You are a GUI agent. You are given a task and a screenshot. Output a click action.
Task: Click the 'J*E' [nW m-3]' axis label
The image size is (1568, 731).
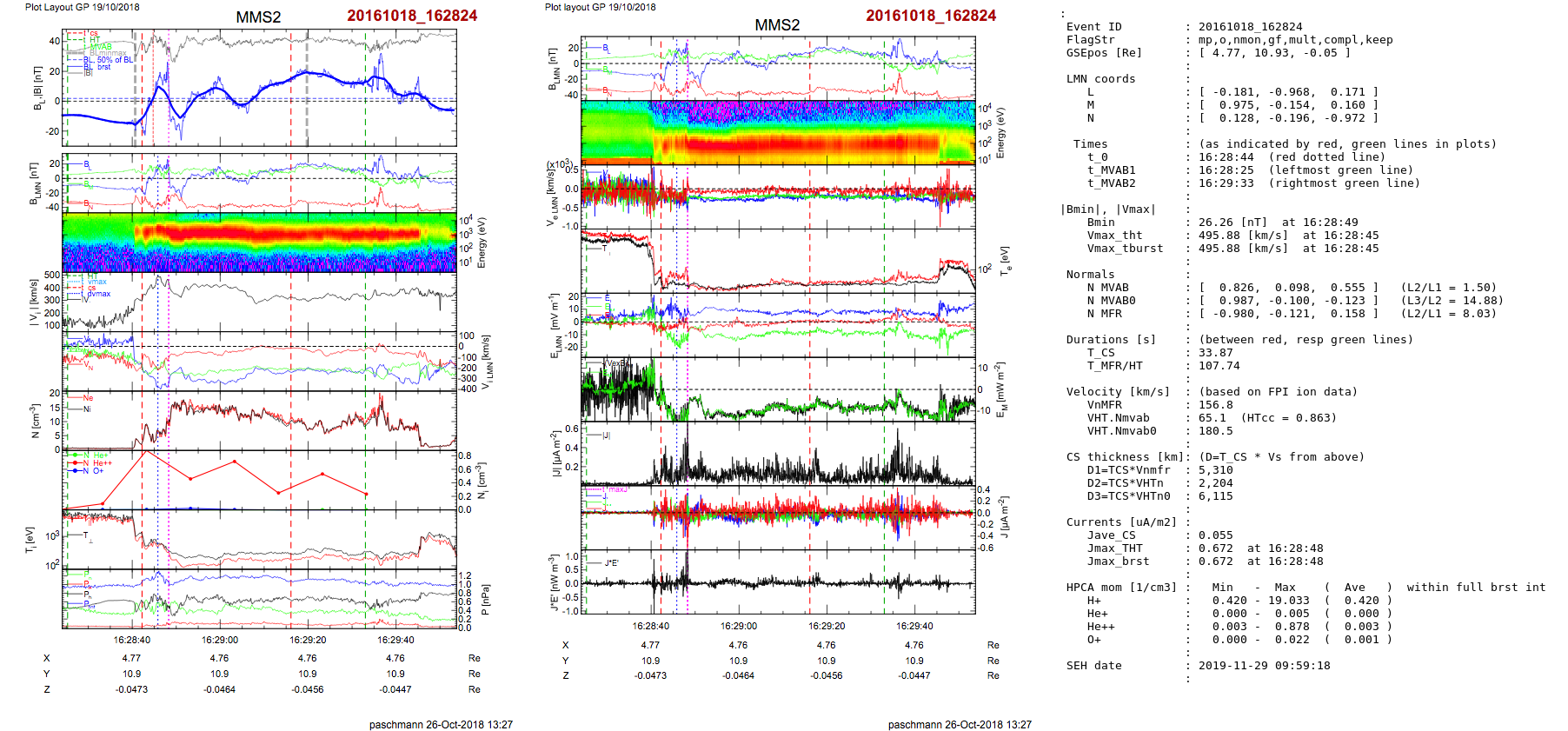[x=554, y=583]
